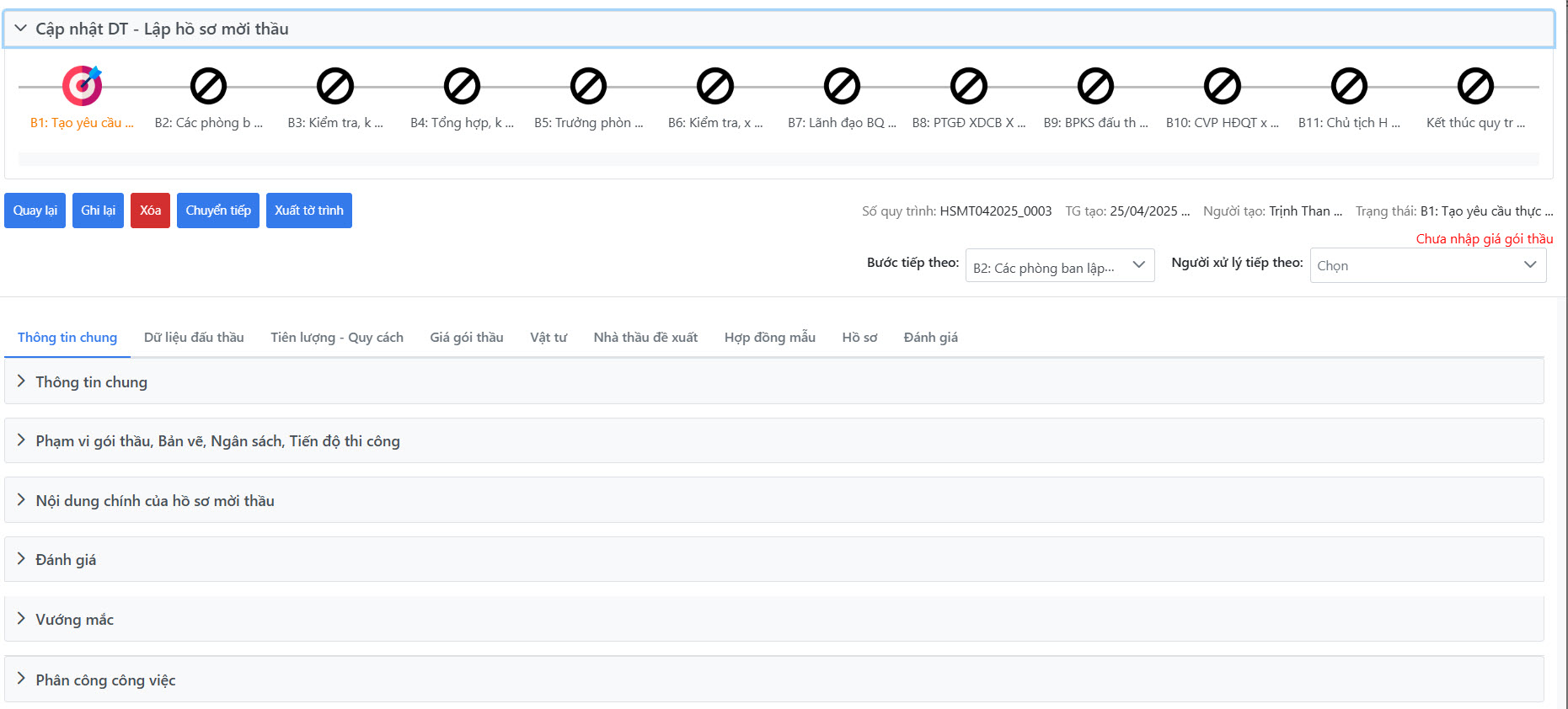Click the Kết thúc quy trình step icon
This screenshot has width=1568, height=709.
click(x=1475, y=86)
